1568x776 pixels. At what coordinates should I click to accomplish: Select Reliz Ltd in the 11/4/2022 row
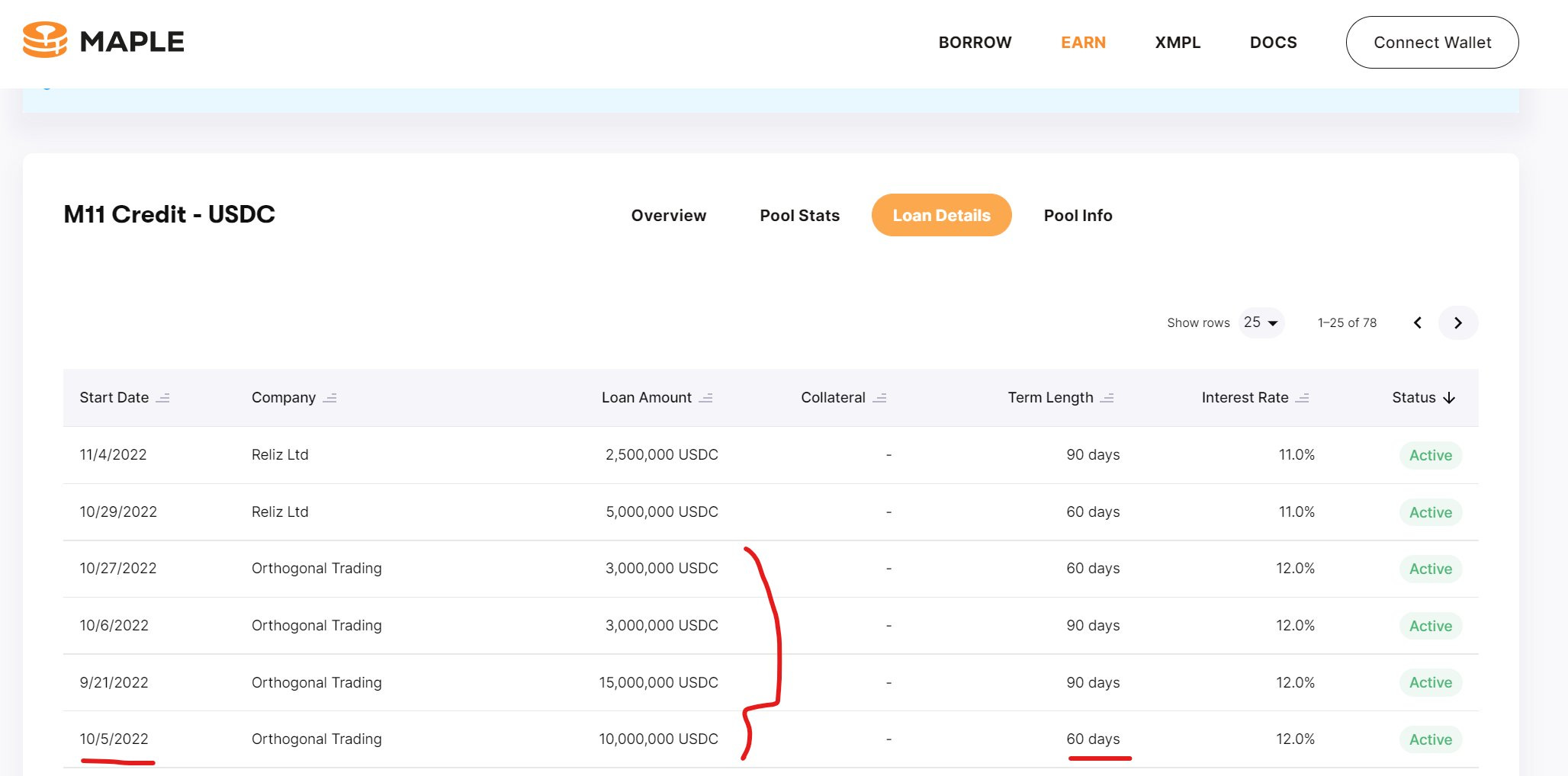point(280,454)
